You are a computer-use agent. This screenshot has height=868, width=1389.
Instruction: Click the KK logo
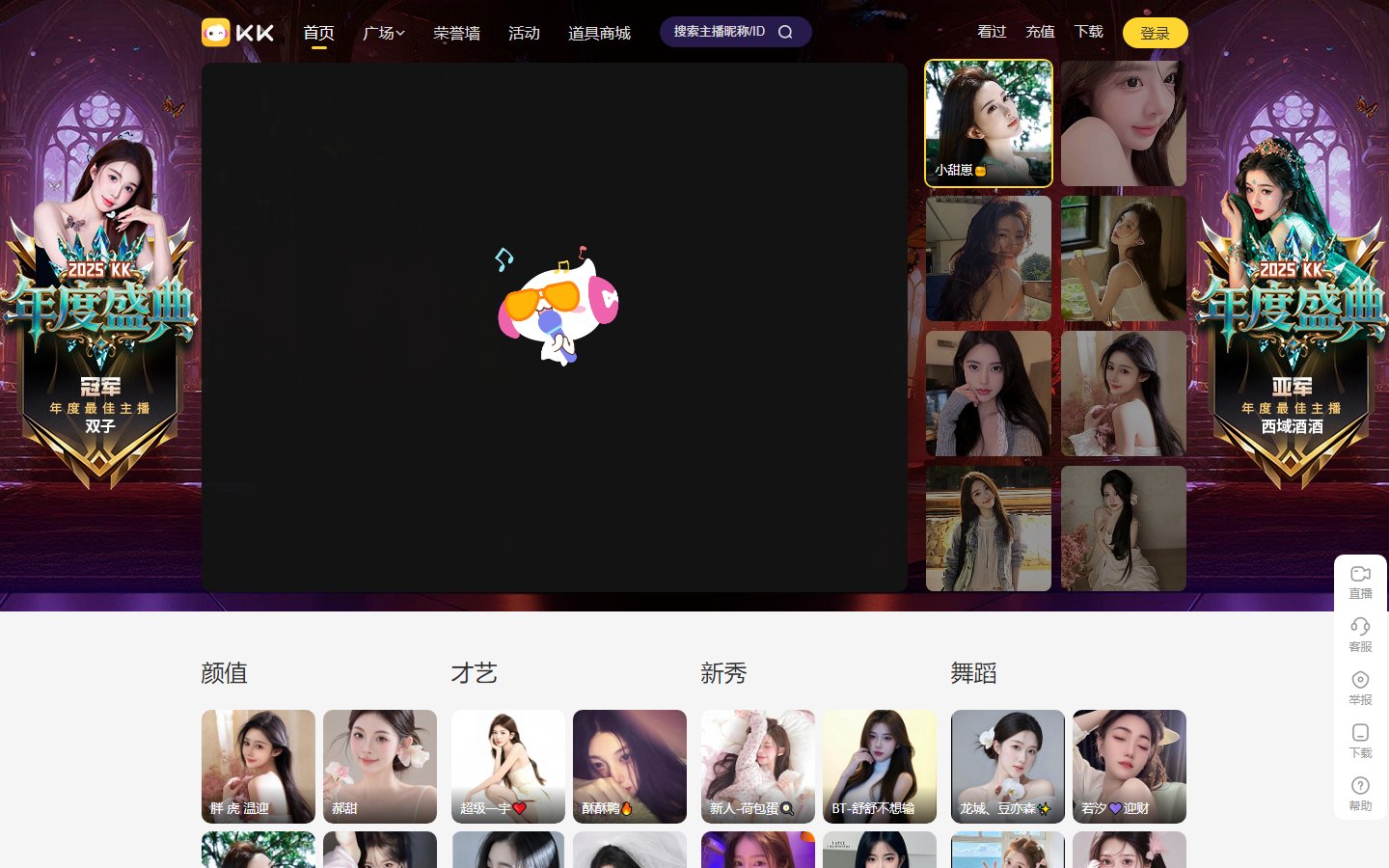point(238,33)
